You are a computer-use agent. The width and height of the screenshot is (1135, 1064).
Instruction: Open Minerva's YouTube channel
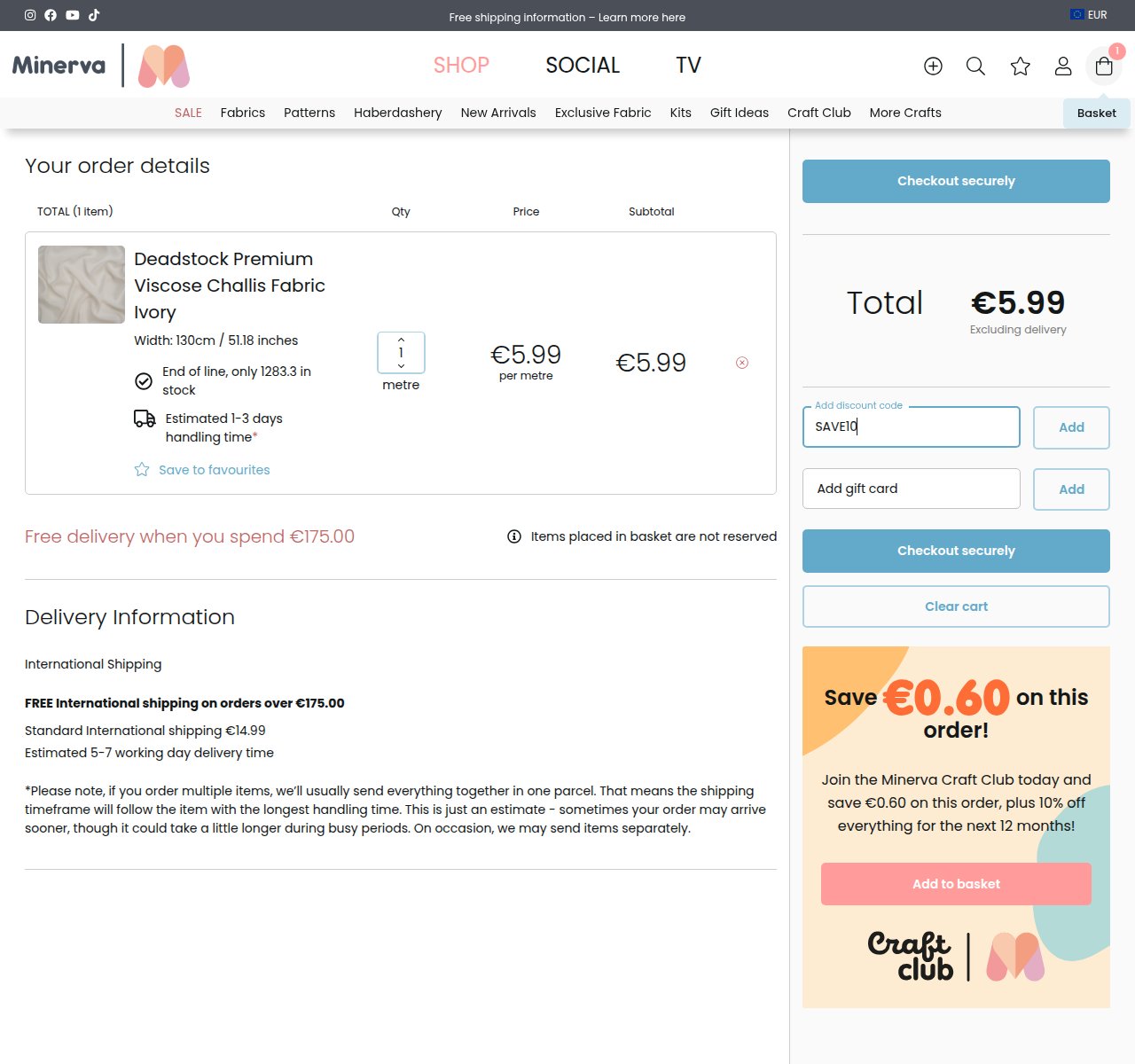[x=73, y=15]
